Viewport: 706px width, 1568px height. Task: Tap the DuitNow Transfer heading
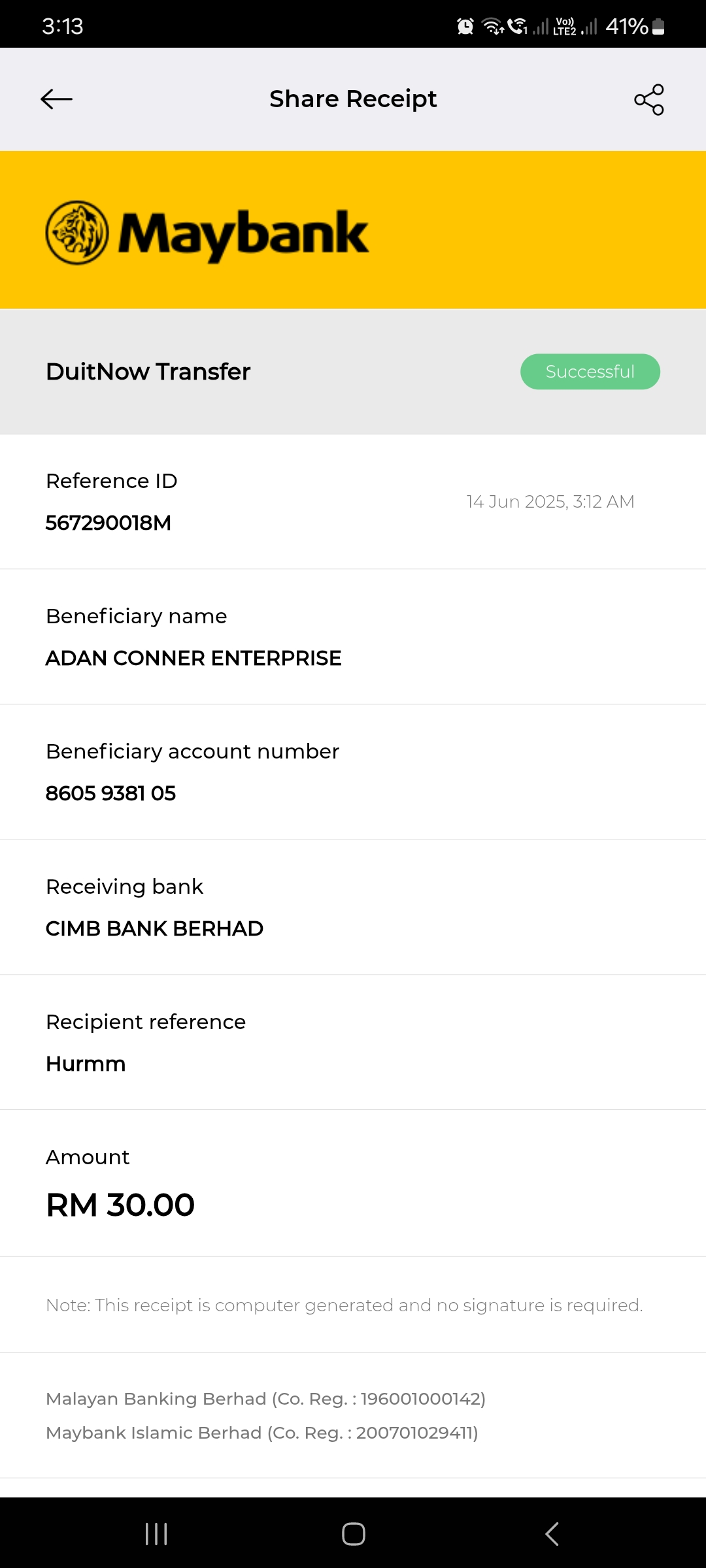[x=148, y=372]
